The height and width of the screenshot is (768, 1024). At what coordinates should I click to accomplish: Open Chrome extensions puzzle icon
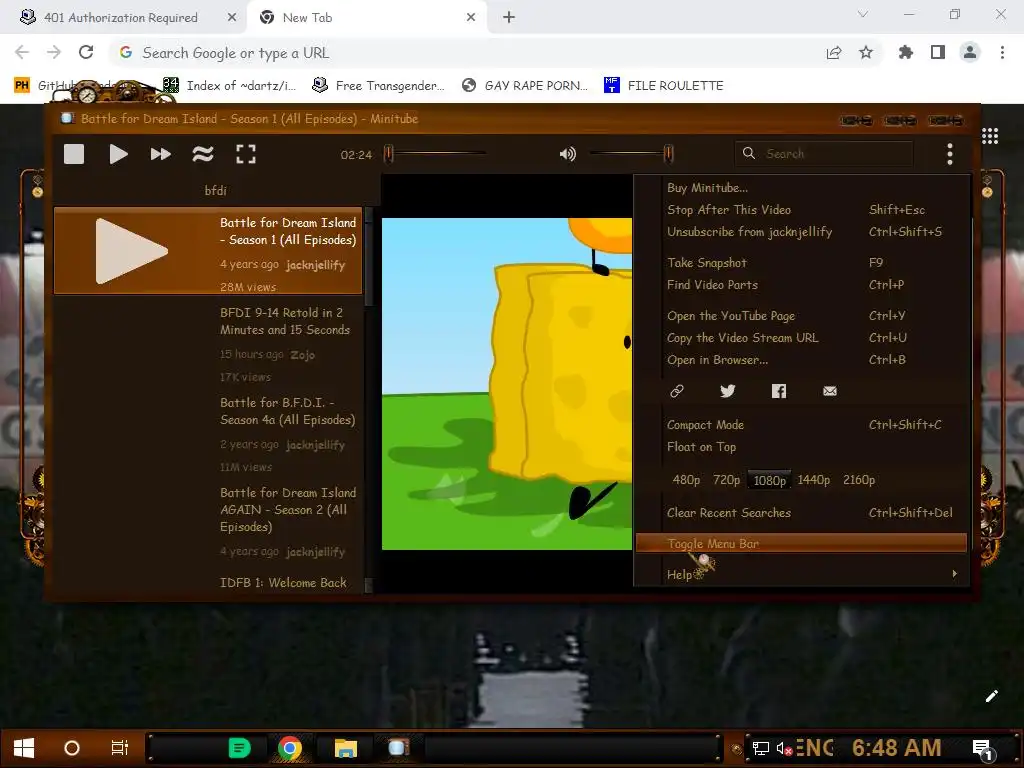[906, 52]
